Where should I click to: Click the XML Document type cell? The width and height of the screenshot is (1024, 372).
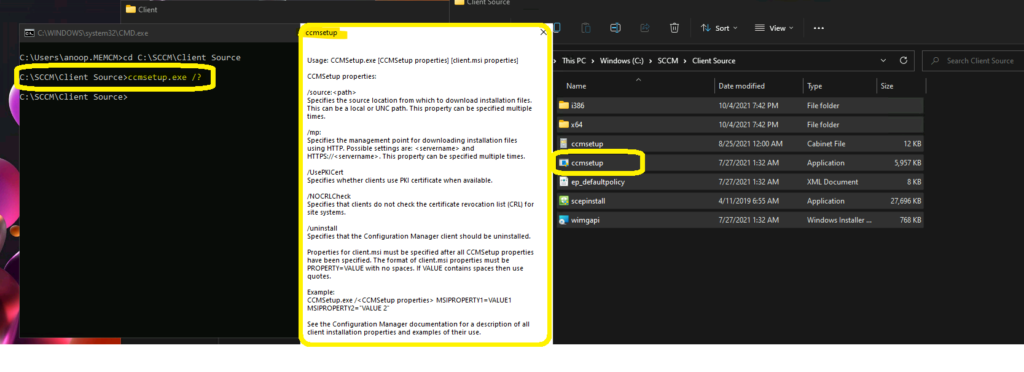point(832,182)
